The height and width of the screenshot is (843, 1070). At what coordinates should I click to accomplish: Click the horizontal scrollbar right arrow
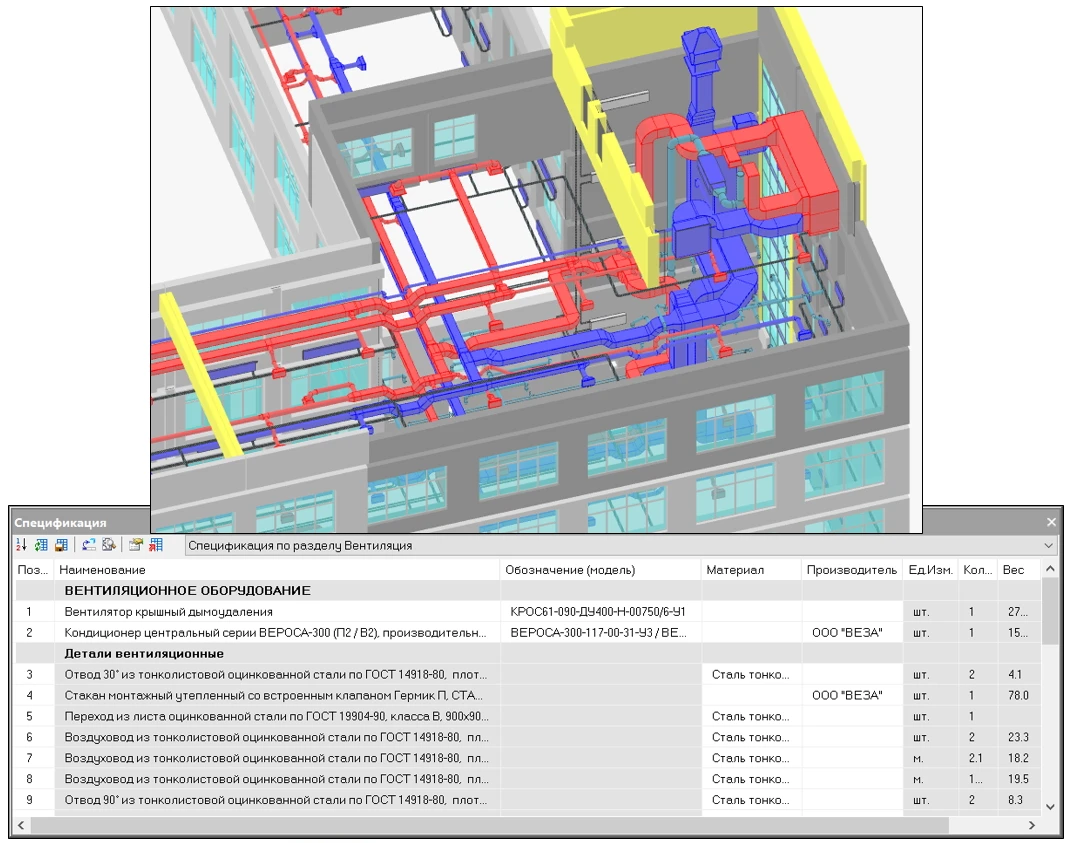point(1032,825)
